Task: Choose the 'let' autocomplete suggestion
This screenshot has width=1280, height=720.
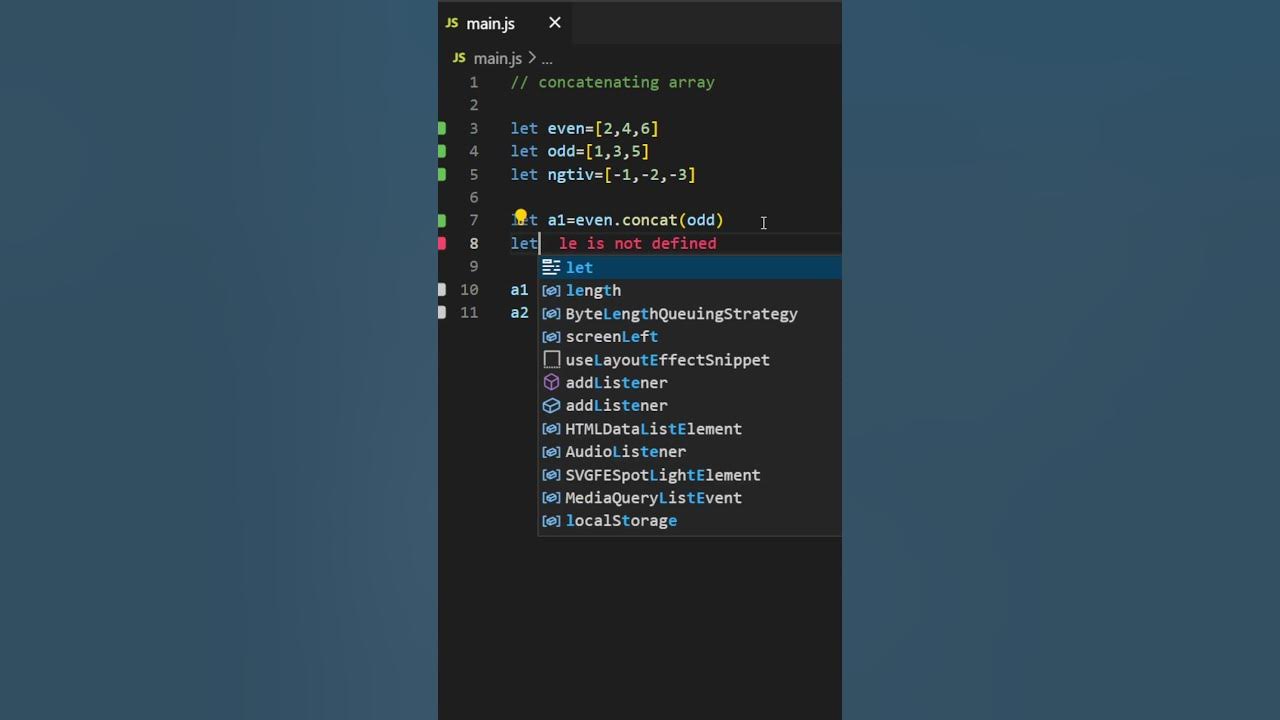Action: 690,267
